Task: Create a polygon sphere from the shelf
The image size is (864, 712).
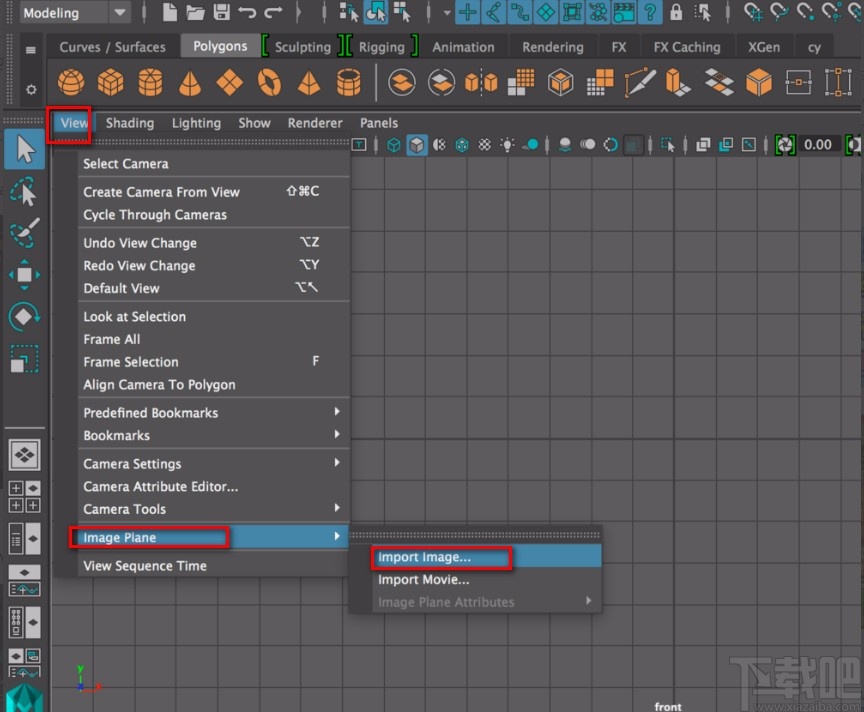Action: click(x=71, y=83)
